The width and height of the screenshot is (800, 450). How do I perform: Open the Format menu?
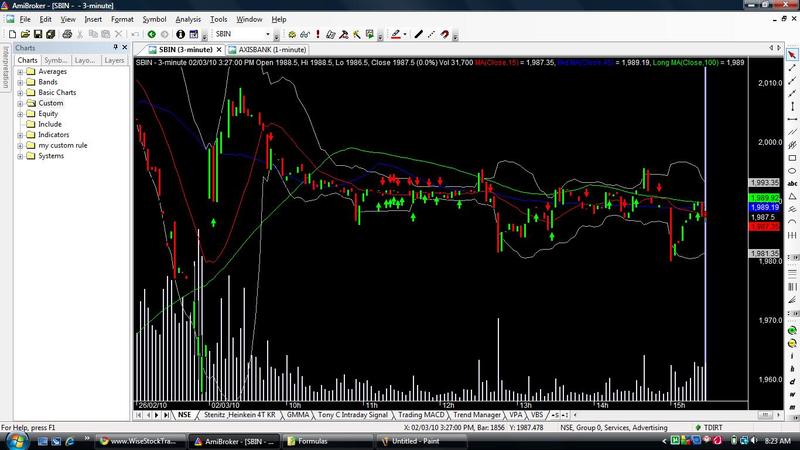(x=122, y=19)
